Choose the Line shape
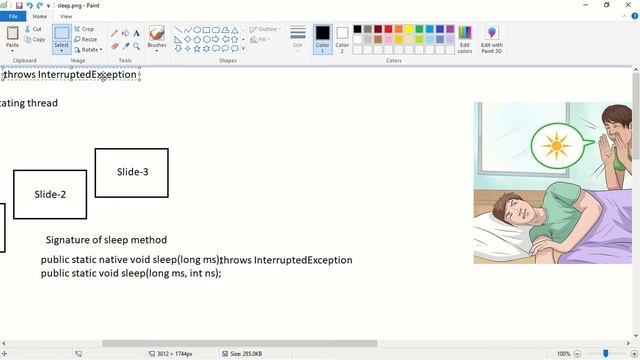 (x=178, y=30)
